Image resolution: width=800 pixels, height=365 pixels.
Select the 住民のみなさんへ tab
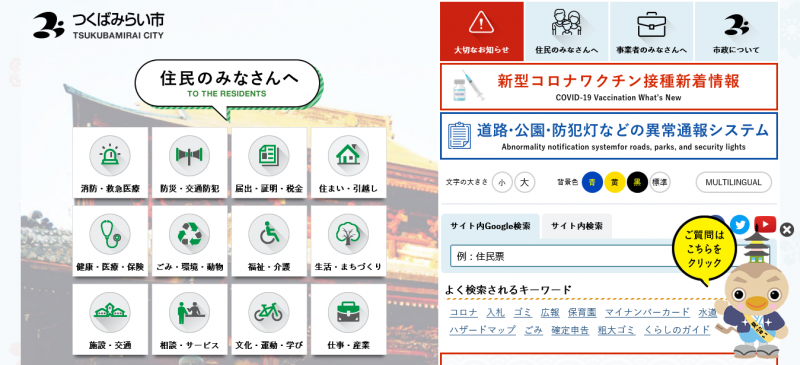(567, 32)
